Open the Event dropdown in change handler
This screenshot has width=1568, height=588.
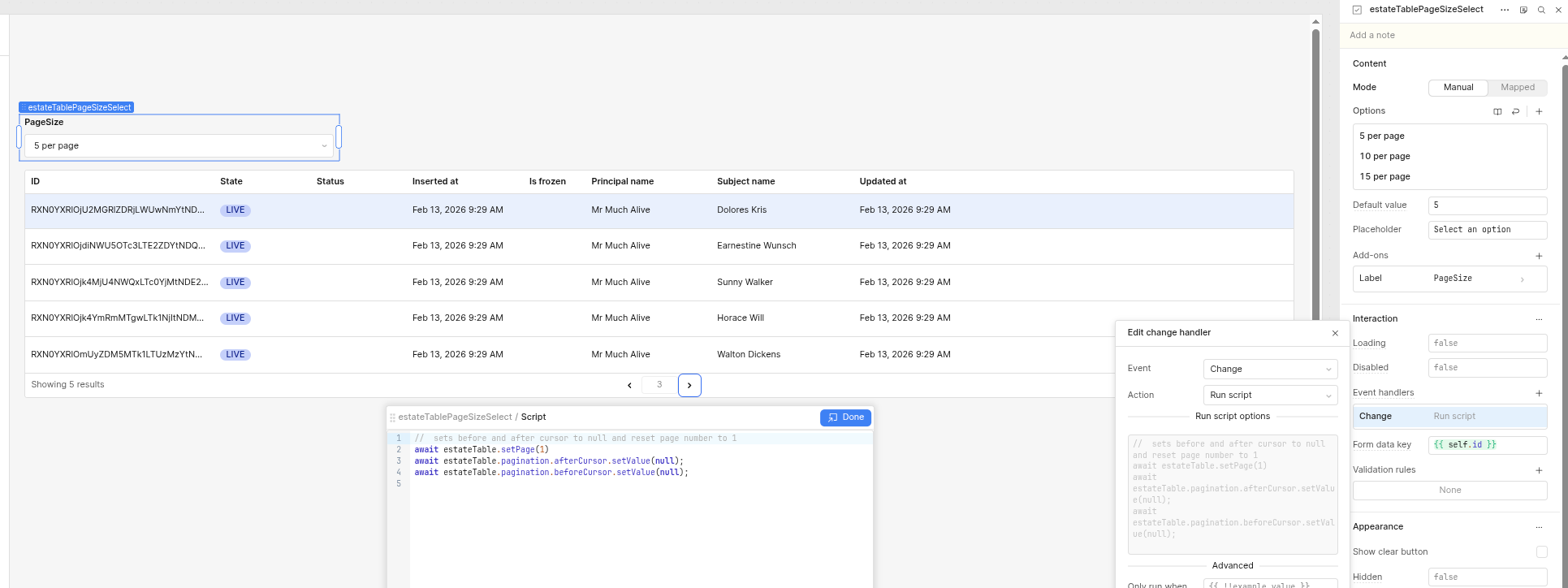pyautogui.click(x=1270, y=369)
